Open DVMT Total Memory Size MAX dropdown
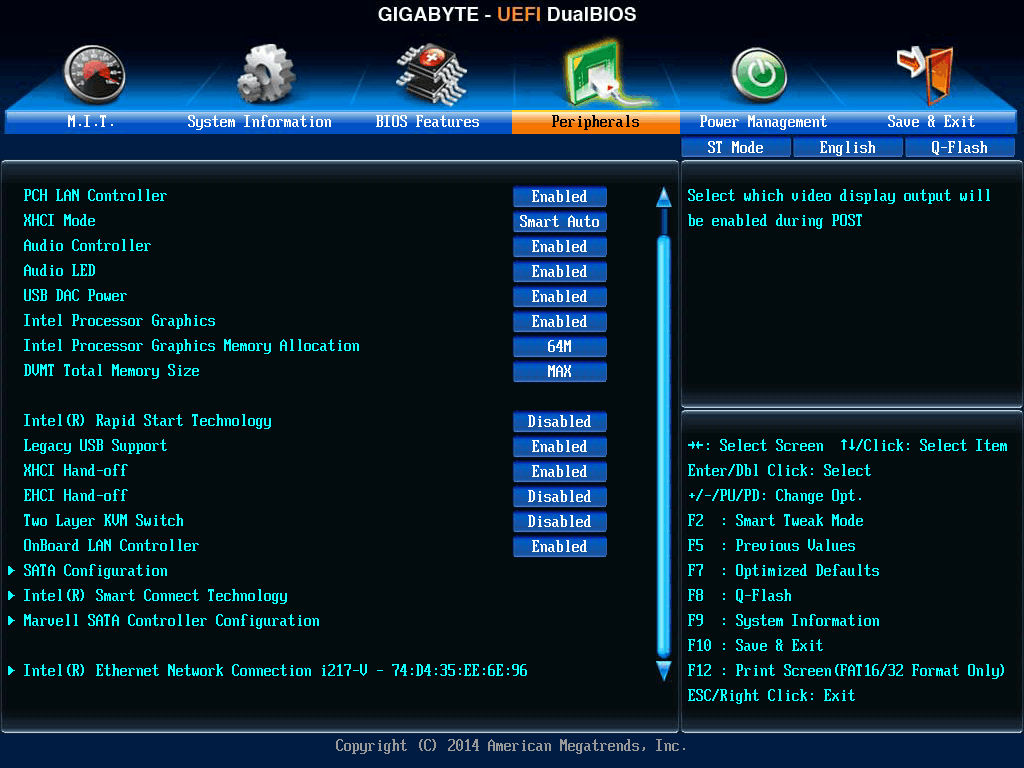The width and height of the screenshot is (1024, 768). click(x=560, y=372)
